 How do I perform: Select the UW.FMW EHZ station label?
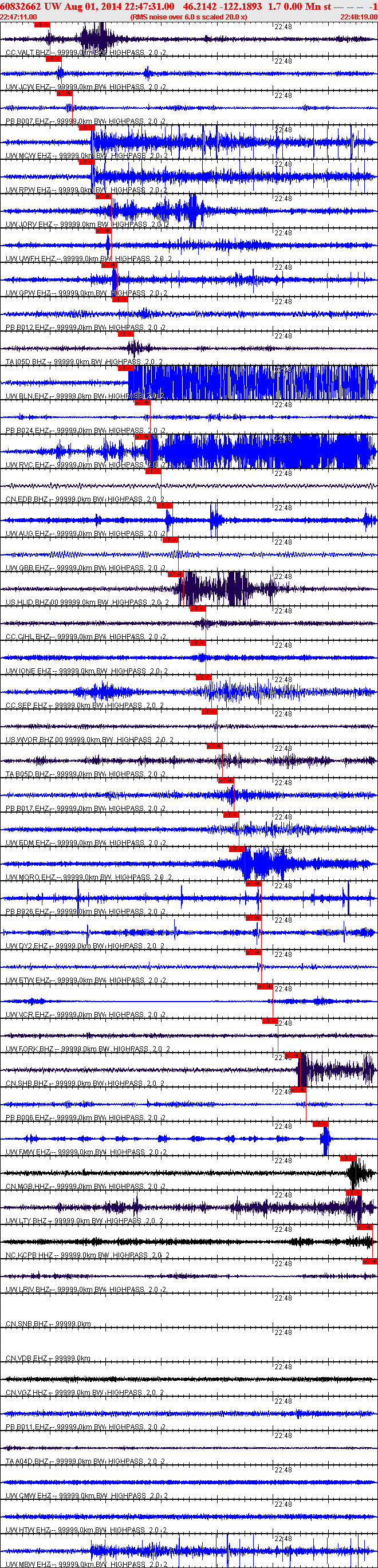click(x=87, y=1152)
